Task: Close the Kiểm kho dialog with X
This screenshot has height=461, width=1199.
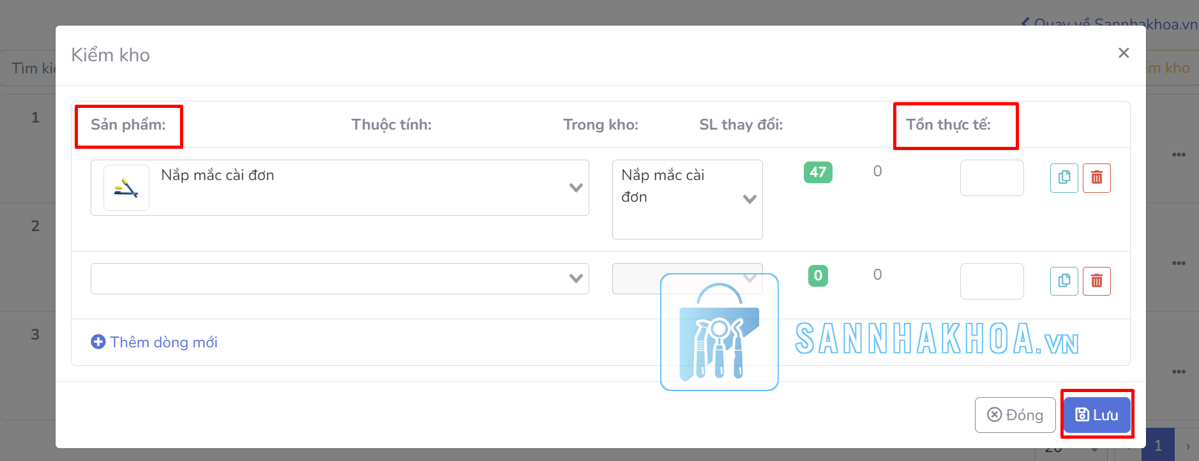Action: (1123, 53)
